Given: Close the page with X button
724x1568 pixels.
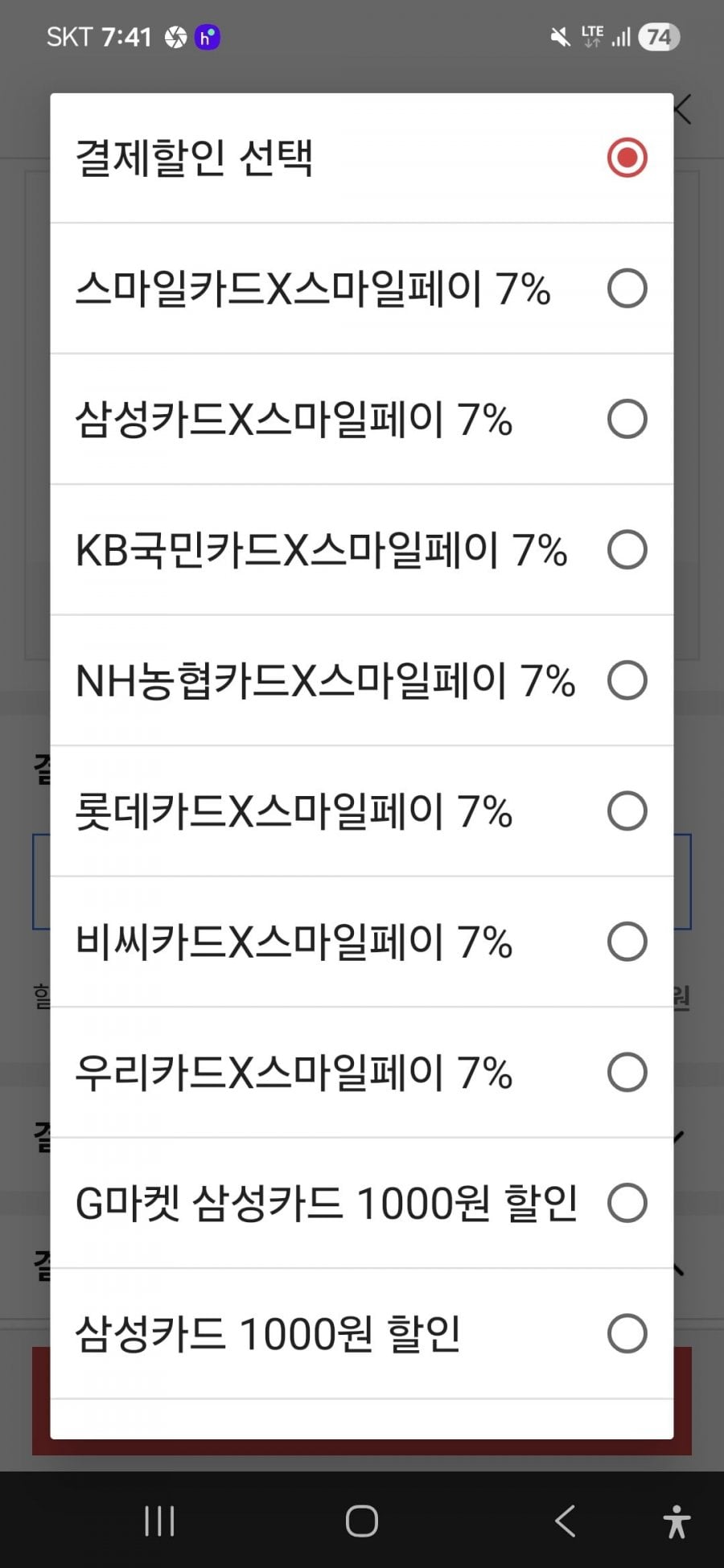Looking at the screenshot, I should 683,109.
